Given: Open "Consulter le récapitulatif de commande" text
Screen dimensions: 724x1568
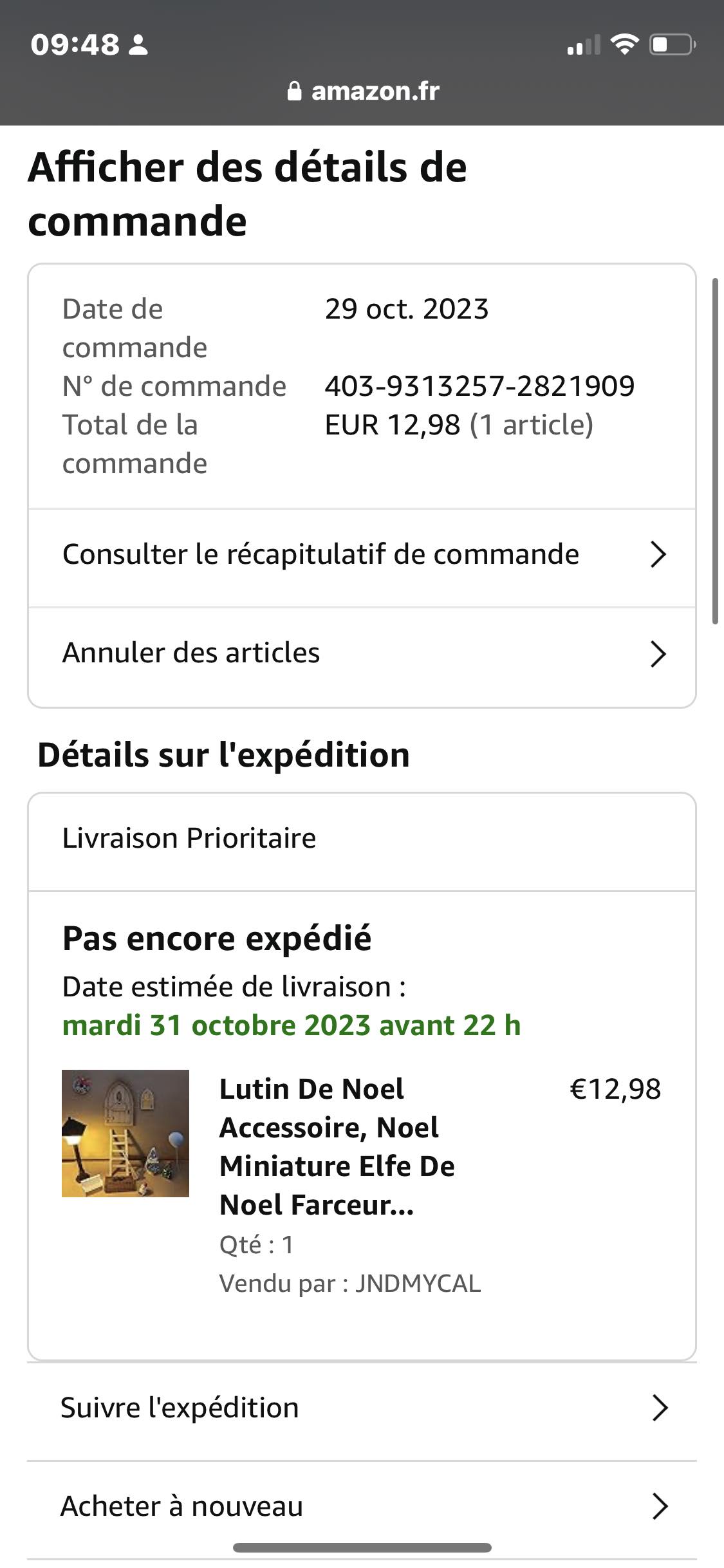Looking at the screenshot, I should [x=320, y=554].
